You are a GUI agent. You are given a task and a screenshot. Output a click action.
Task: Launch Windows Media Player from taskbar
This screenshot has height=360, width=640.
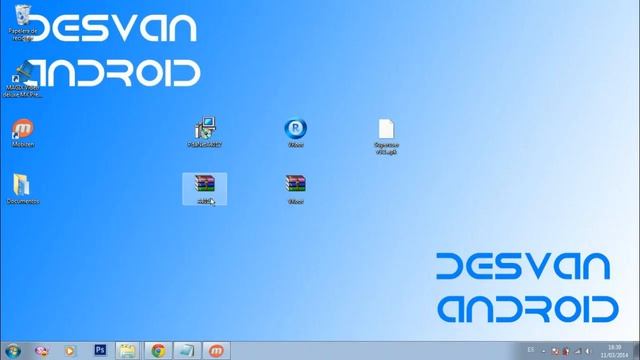pyautogui.click(x=70, y=351)
